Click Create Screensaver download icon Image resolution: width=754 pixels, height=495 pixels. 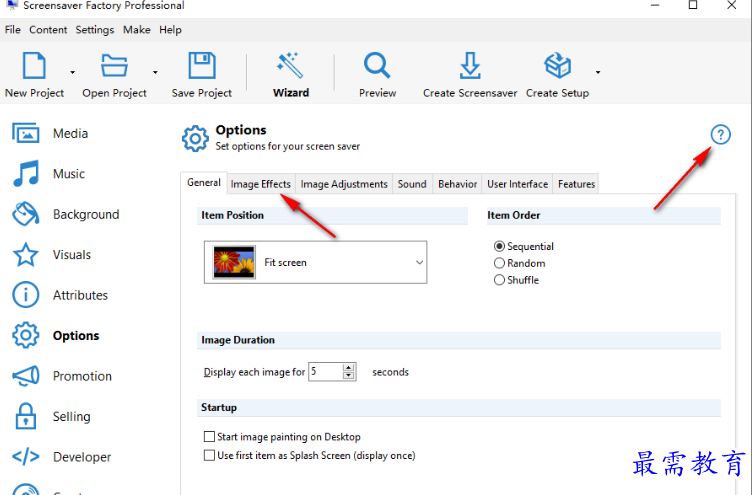tap(469, 67)
